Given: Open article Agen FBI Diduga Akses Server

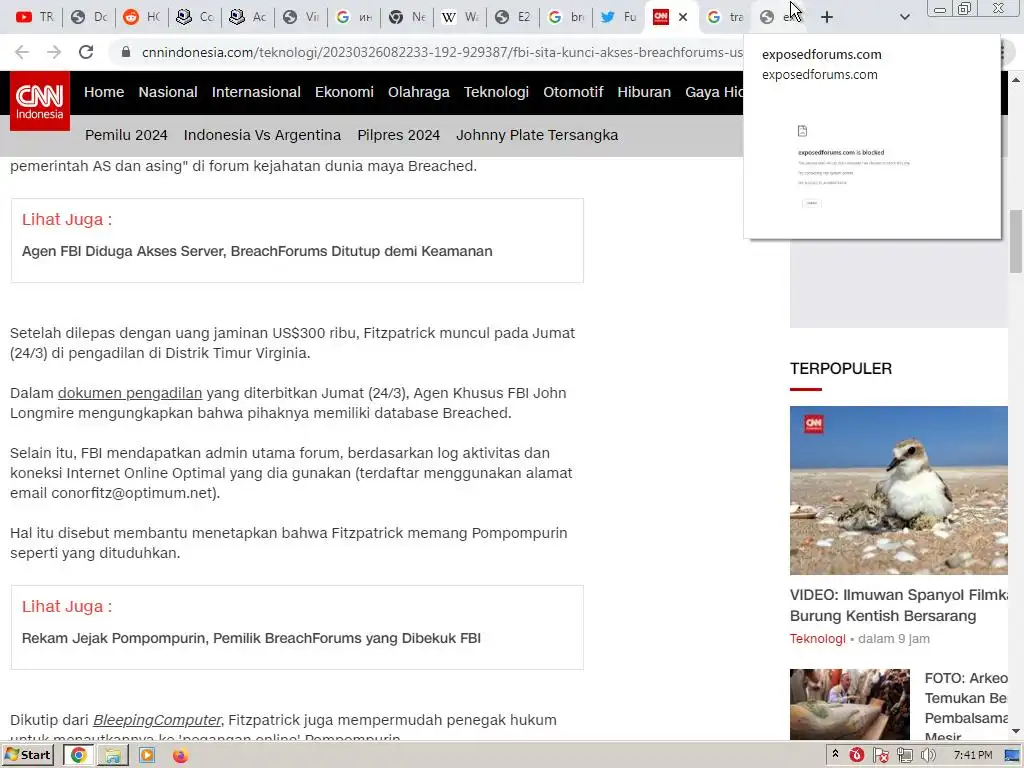Looking at the screenshot, I should coord(257,251).
